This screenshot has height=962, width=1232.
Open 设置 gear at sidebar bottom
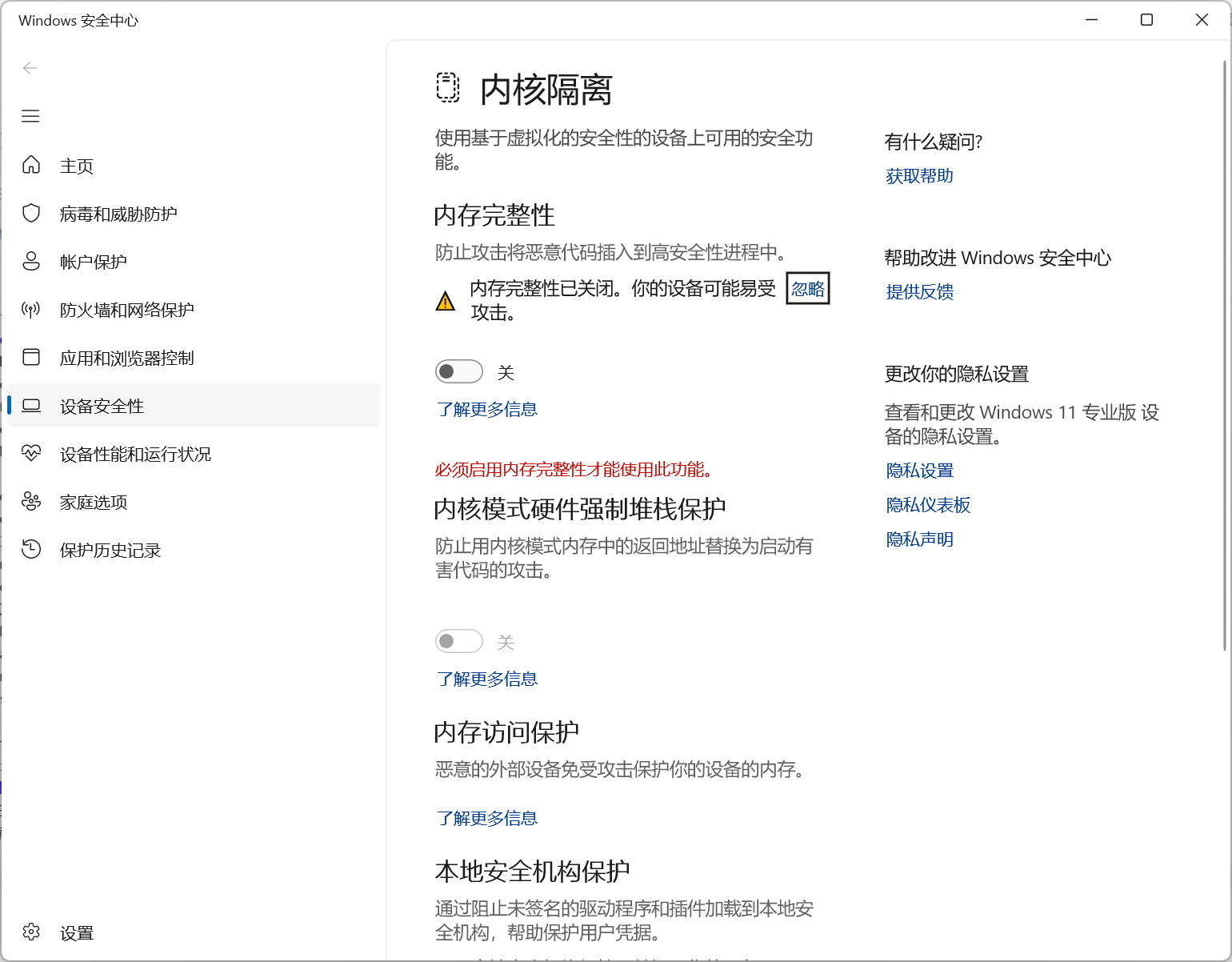click(31, 932)
